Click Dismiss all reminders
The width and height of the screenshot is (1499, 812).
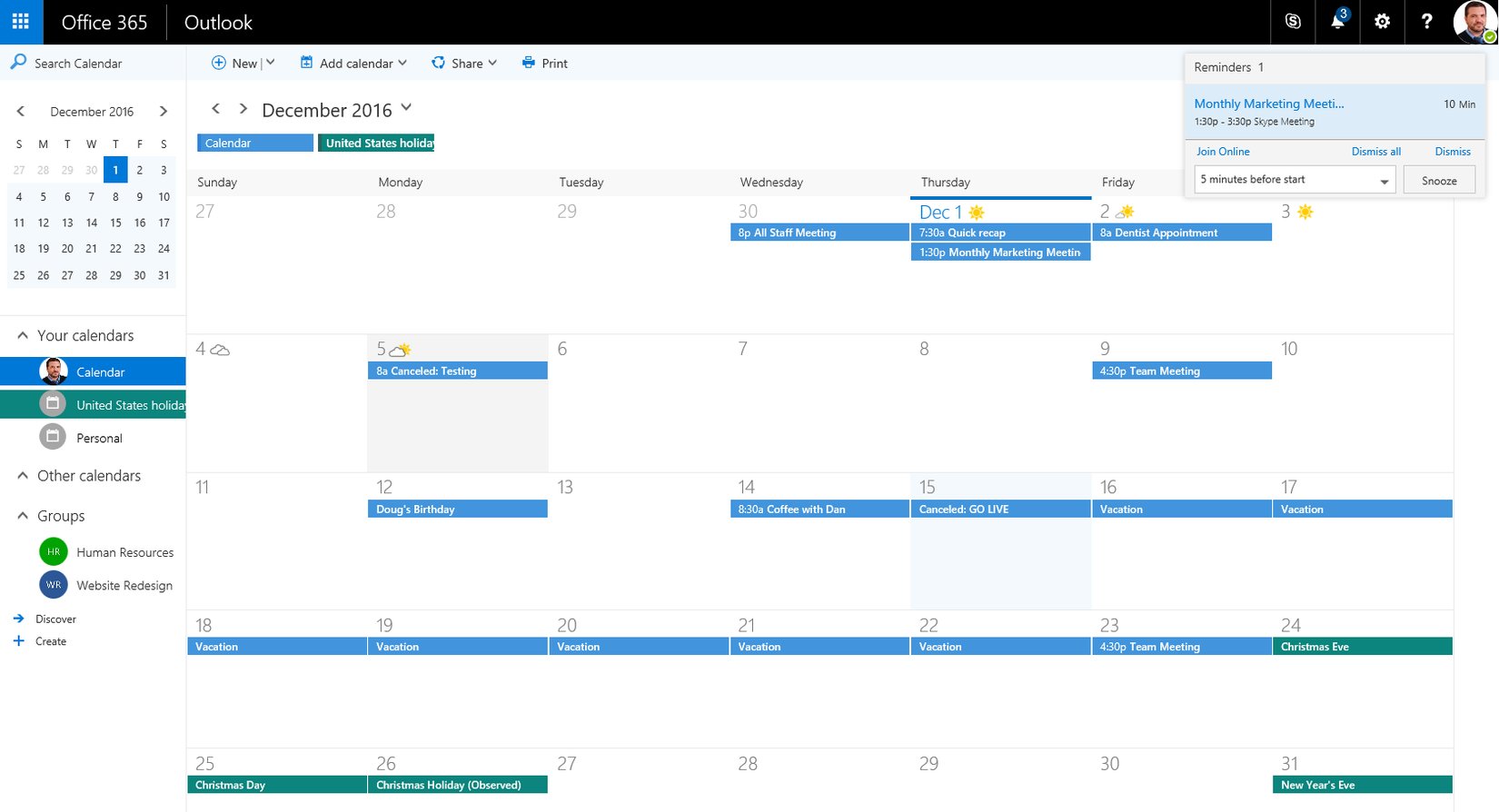pos(1375,152)
